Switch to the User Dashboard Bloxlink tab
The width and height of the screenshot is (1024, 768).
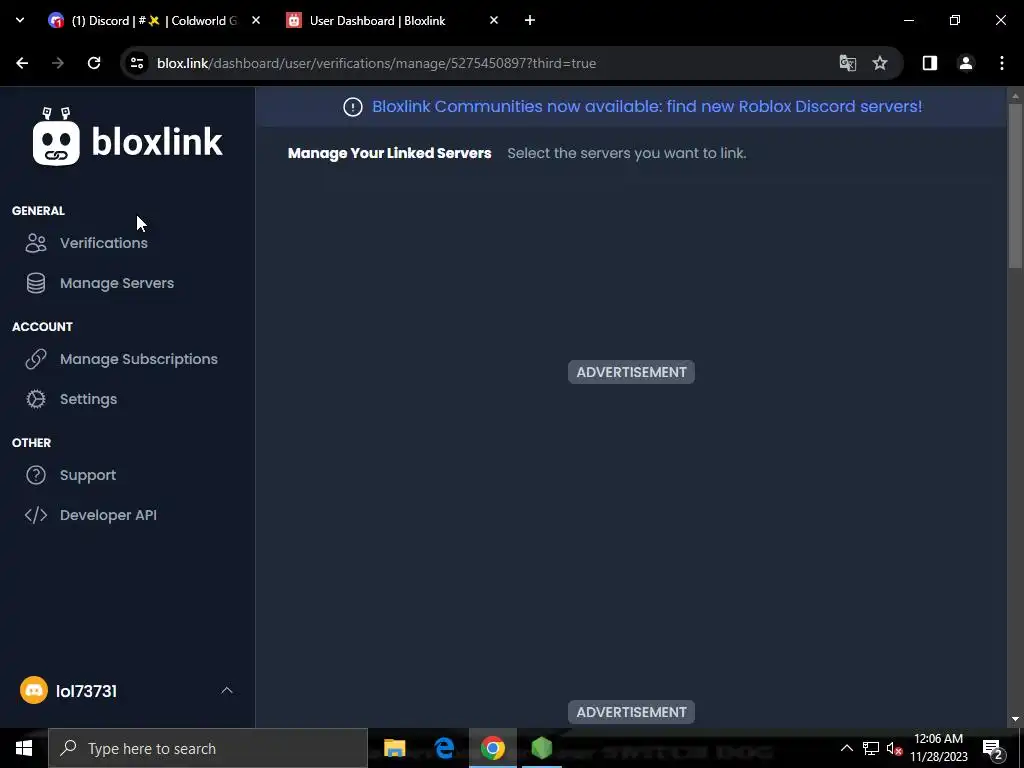point(392,21)
